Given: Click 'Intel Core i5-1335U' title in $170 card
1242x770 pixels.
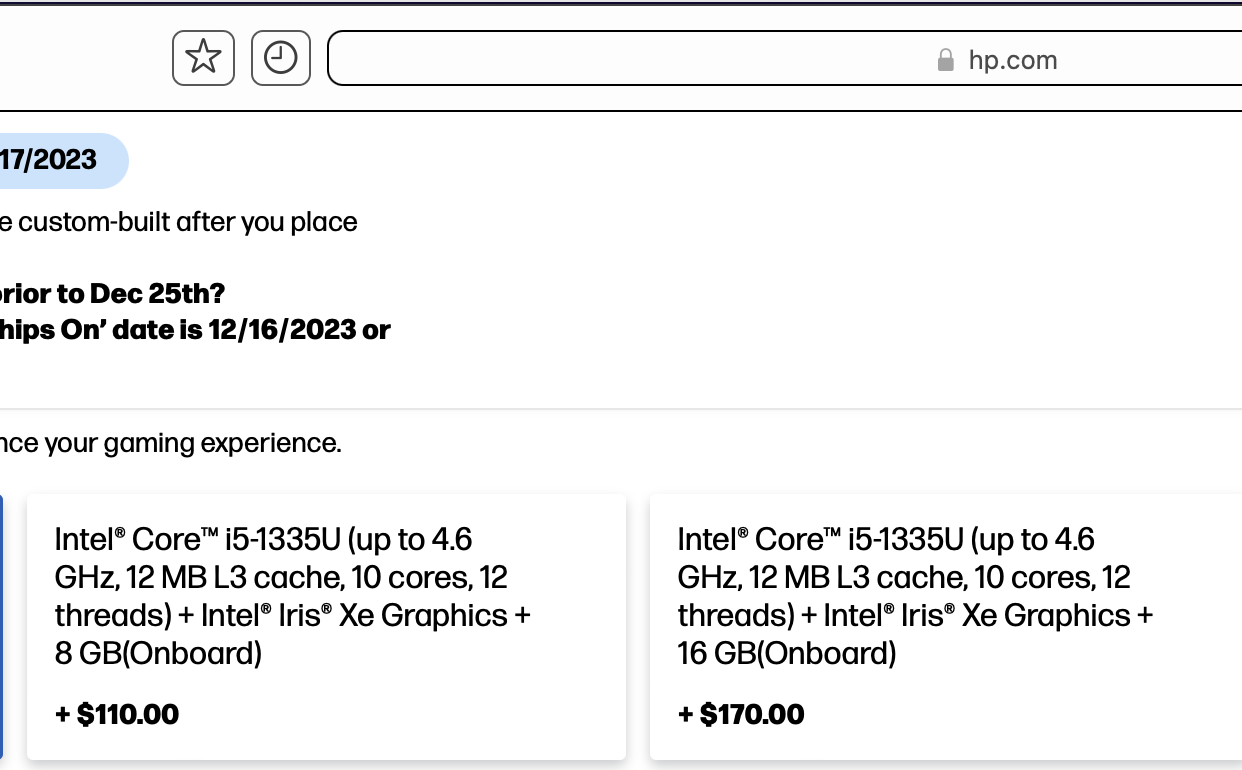Looking at the screenshot, I should point(821,540).
